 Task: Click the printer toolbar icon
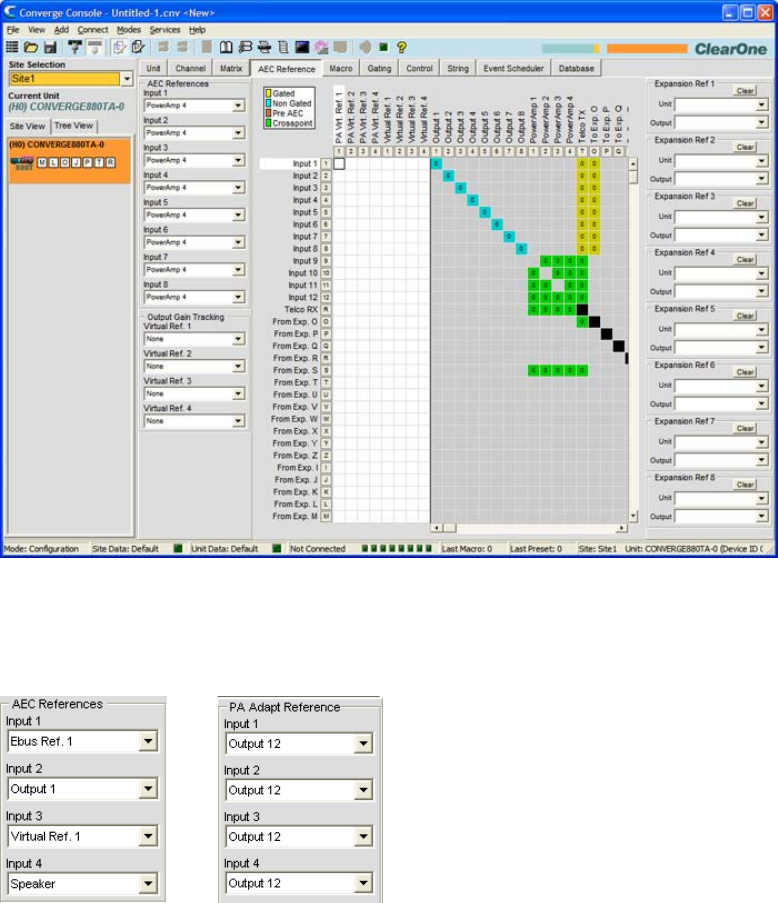click(x=264, y=47)
